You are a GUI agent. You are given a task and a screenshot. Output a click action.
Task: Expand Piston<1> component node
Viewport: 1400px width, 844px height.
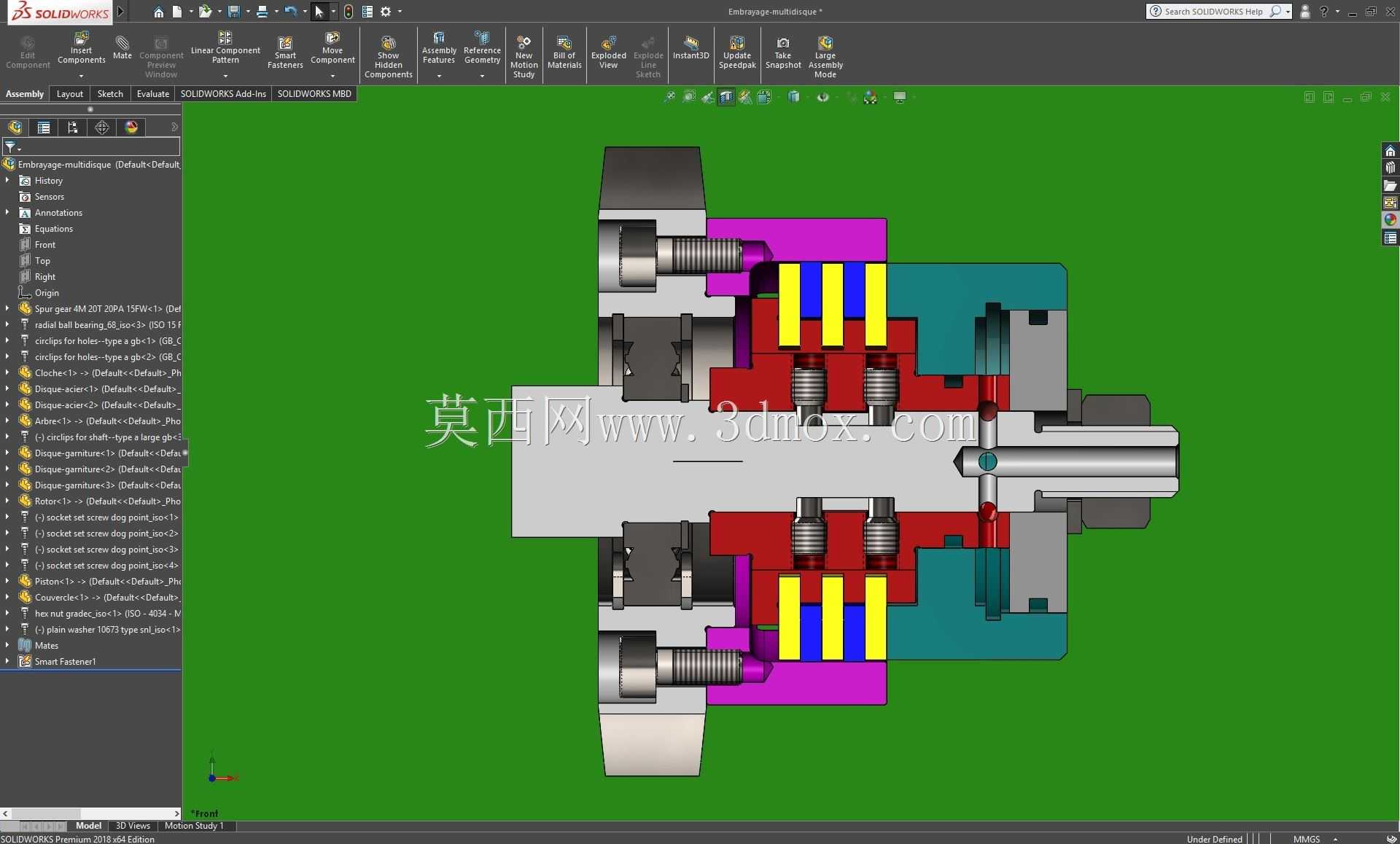point(7,582)
